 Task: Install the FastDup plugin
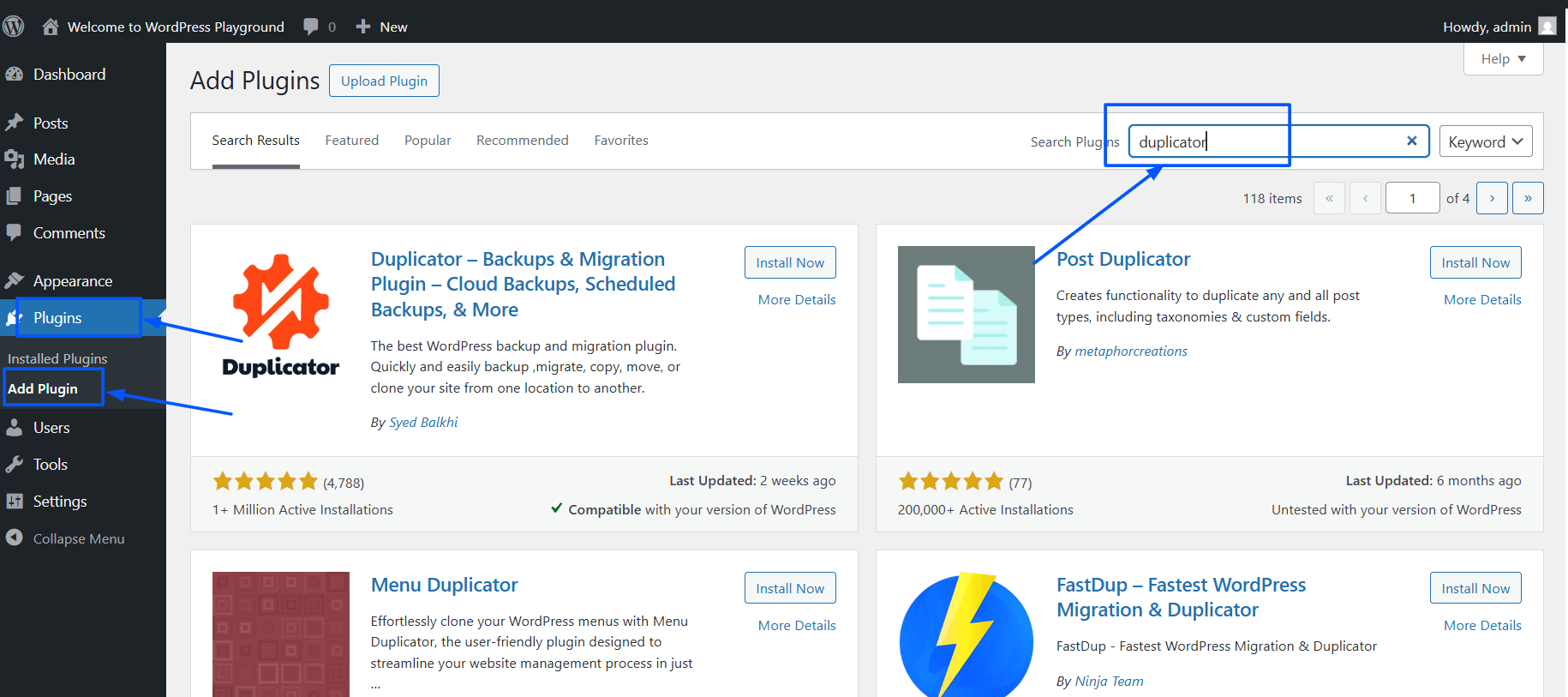pyautogui.click(x=1475, y=588)
